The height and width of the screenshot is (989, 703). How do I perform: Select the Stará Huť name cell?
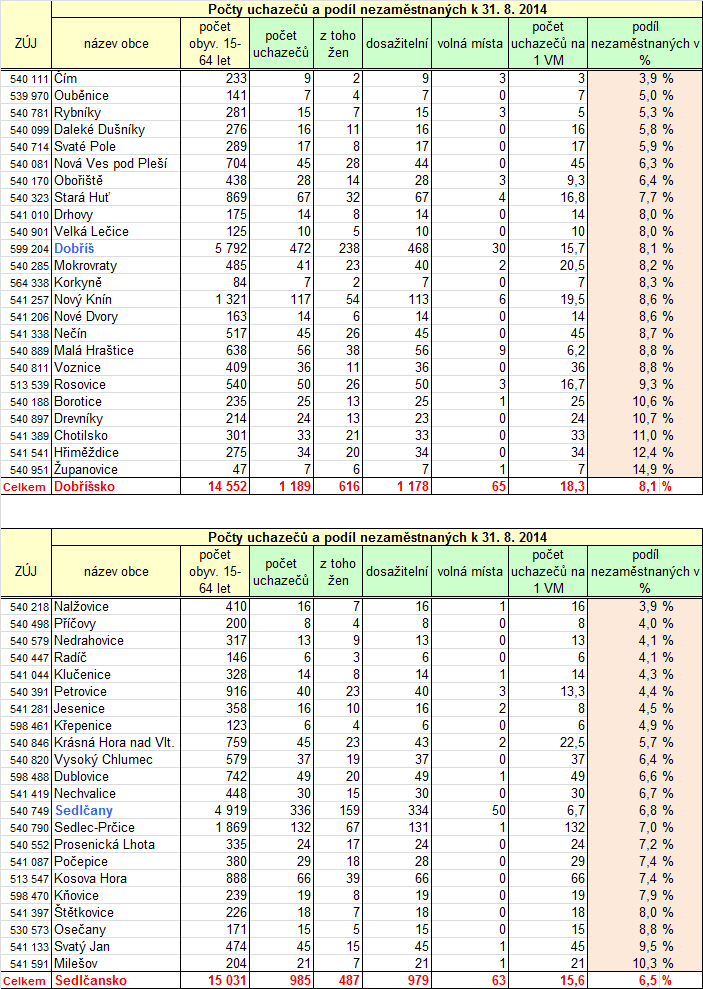tap(116, 198)
